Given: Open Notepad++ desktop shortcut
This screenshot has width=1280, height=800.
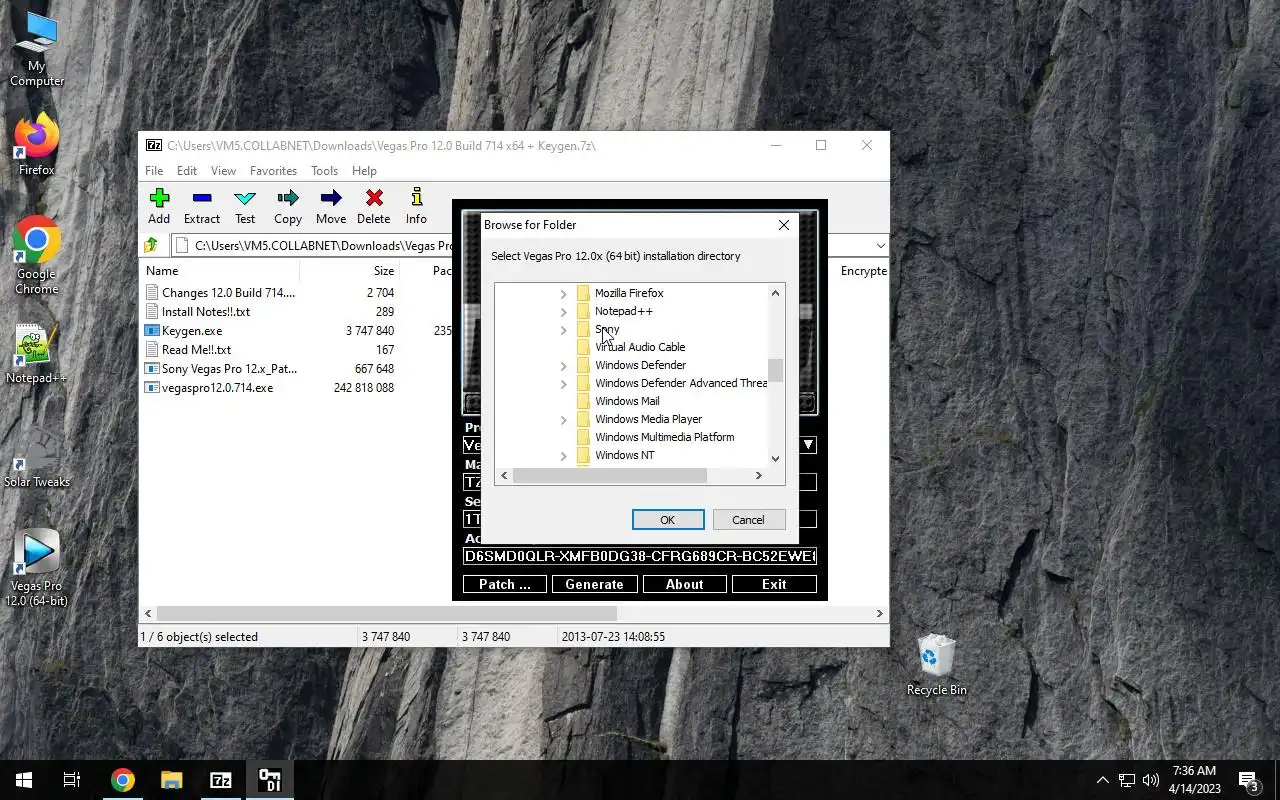Looking at the screenshot, I should click(x=37, y=354).
